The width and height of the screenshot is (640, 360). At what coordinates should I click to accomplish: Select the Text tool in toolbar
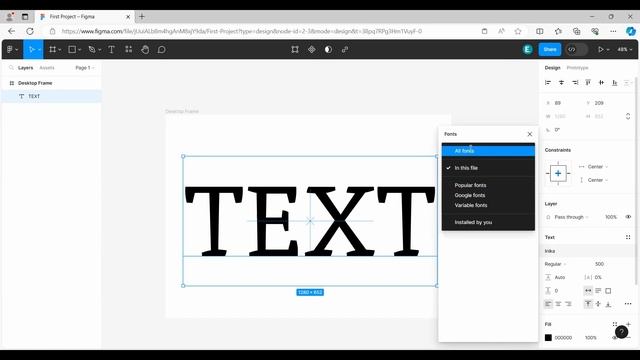pyautogui.click(x=111, y=49)
